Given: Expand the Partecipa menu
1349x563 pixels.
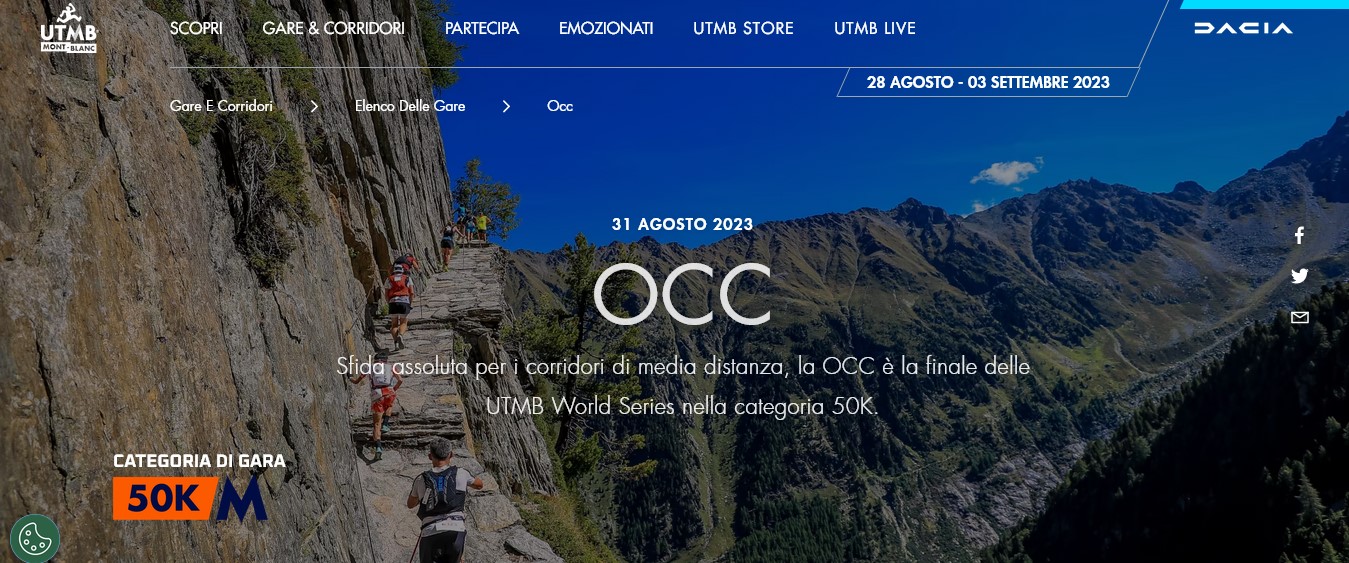Looking at the screenshot, I should pos(482,28).
